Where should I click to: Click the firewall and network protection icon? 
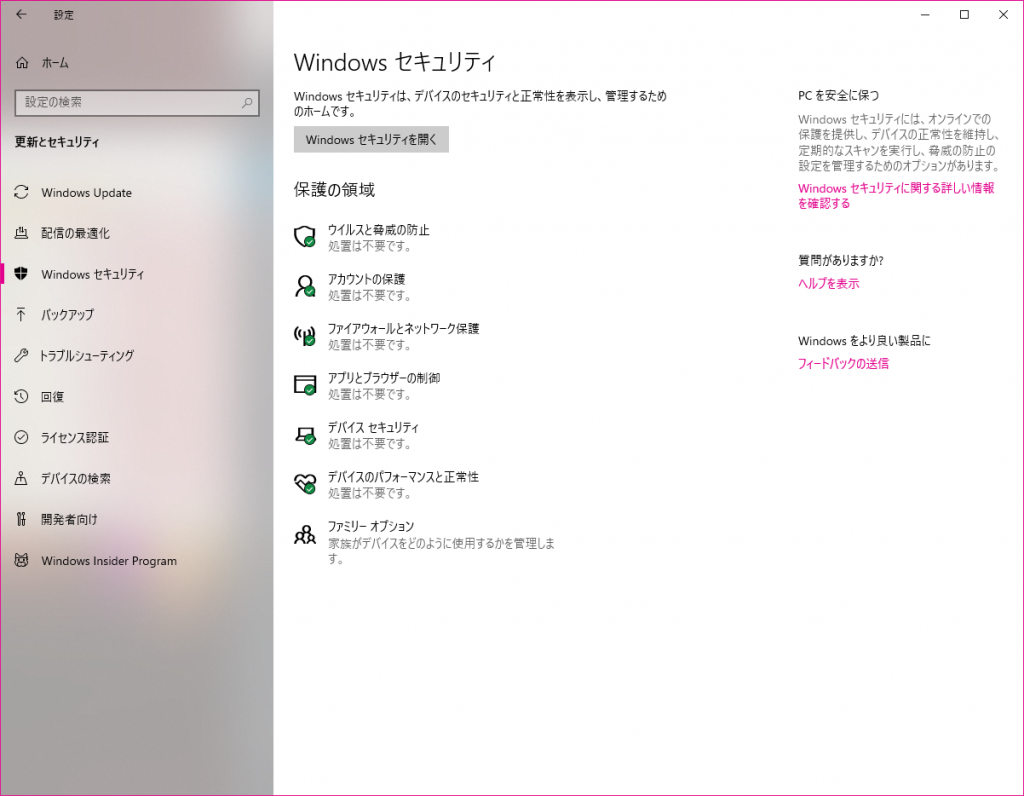304,336
